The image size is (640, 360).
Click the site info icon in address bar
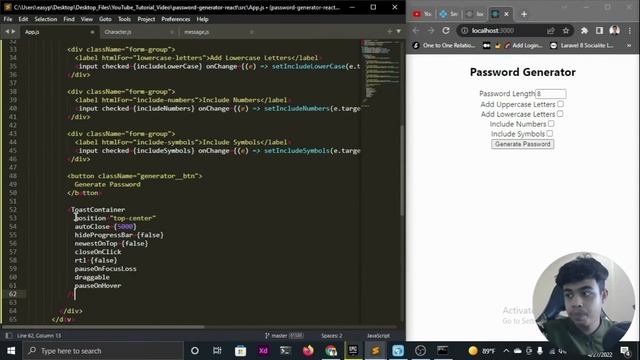(x=464, y=31)
